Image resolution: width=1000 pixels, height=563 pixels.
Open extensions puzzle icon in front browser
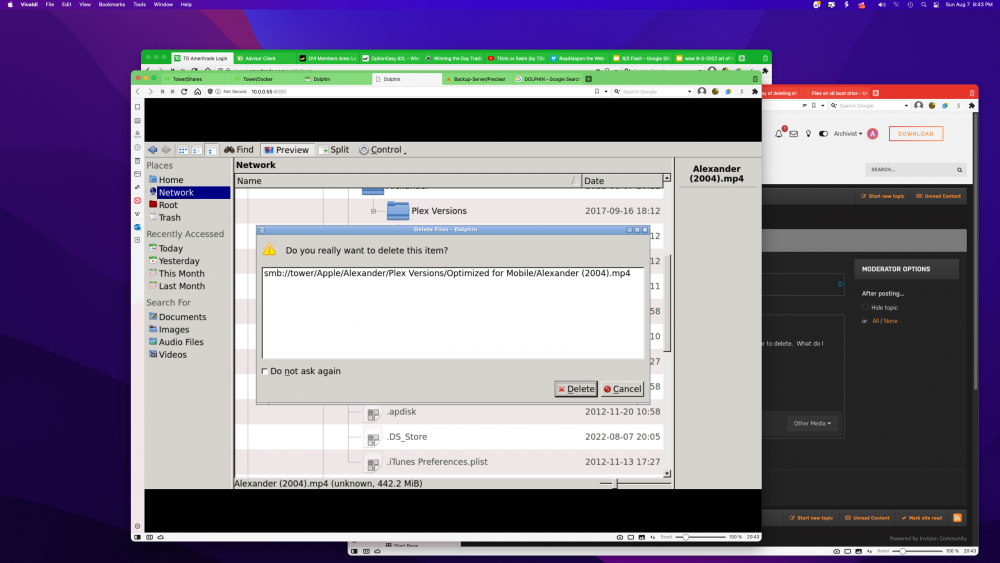[755, 92]
